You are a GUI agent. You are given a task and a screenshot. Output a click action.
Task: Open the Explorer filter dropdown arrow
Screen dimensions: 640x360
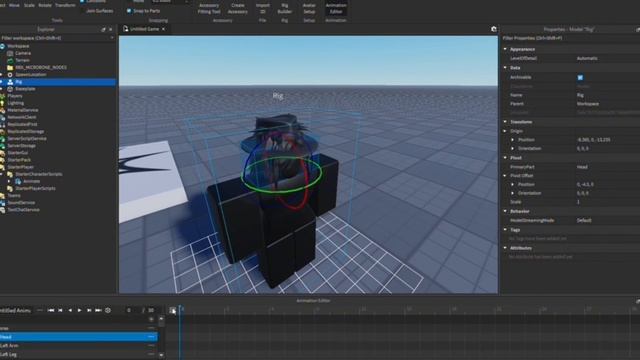[112, 38]
